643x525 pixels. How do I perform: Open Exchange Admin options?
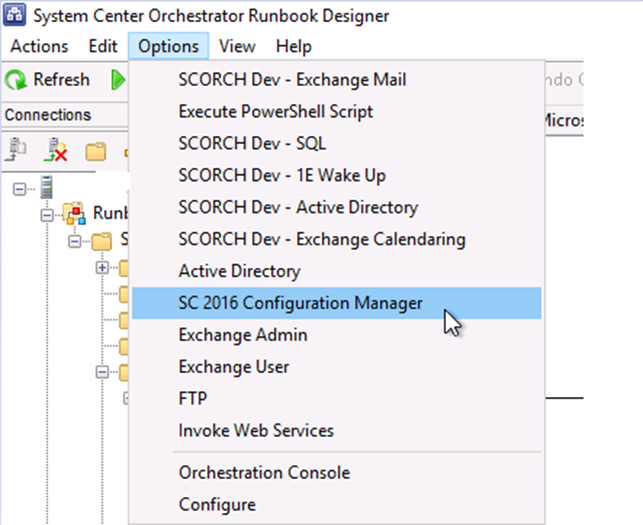(336, 335)
